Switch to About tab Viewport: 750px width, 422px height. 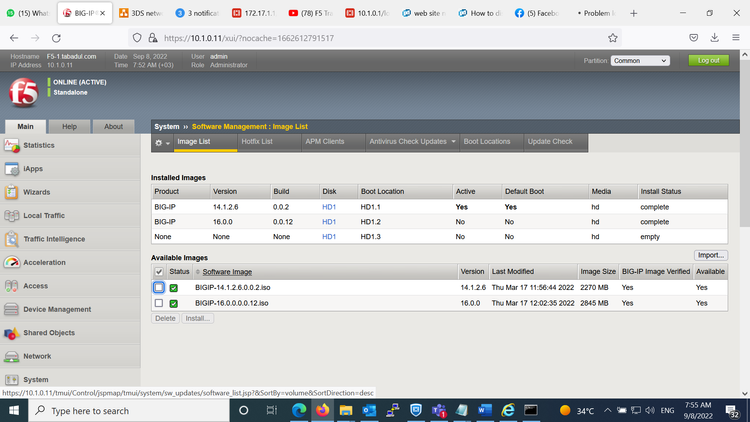[113, 127]
